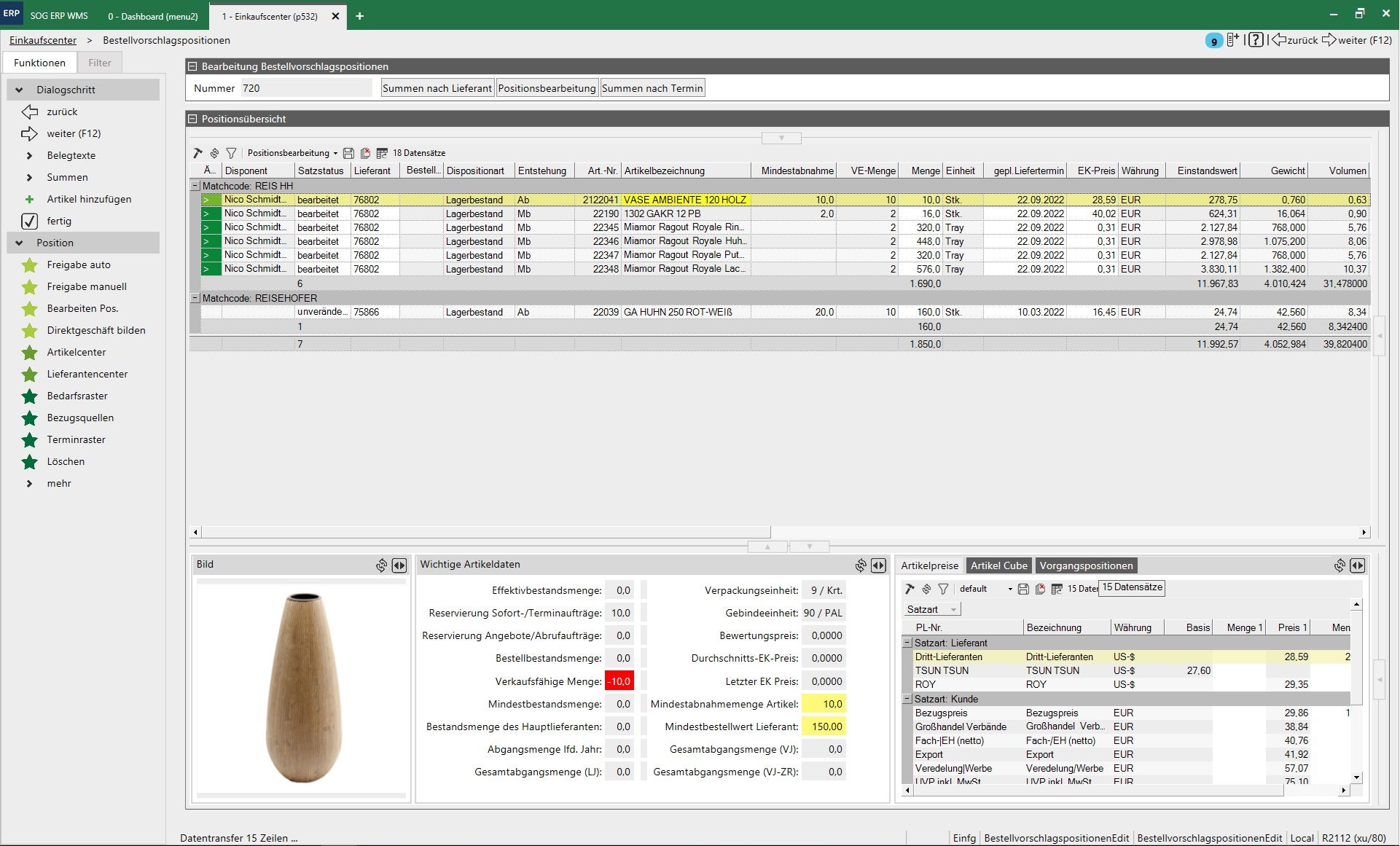Click the Einkaufscenter breadcrumb link

pos(42,40)
